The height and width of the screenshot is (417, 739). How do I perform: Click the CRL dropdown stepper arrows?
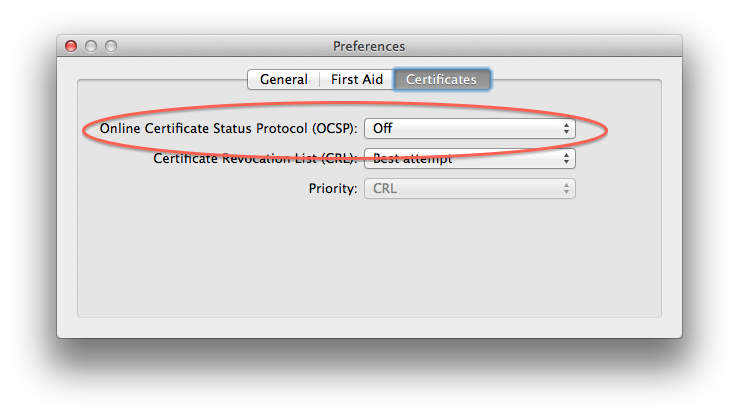pos(566,158)
